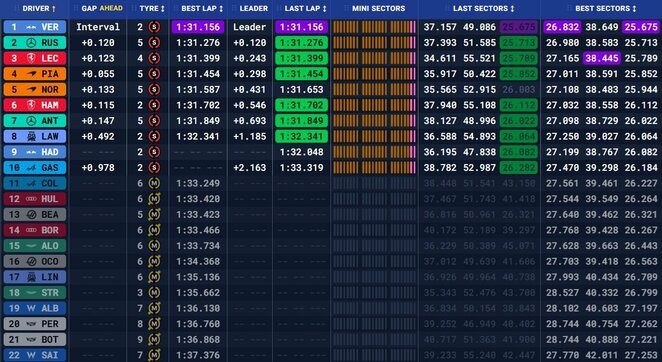Click COL's best lap time 1:33.249

pos(198,183)
